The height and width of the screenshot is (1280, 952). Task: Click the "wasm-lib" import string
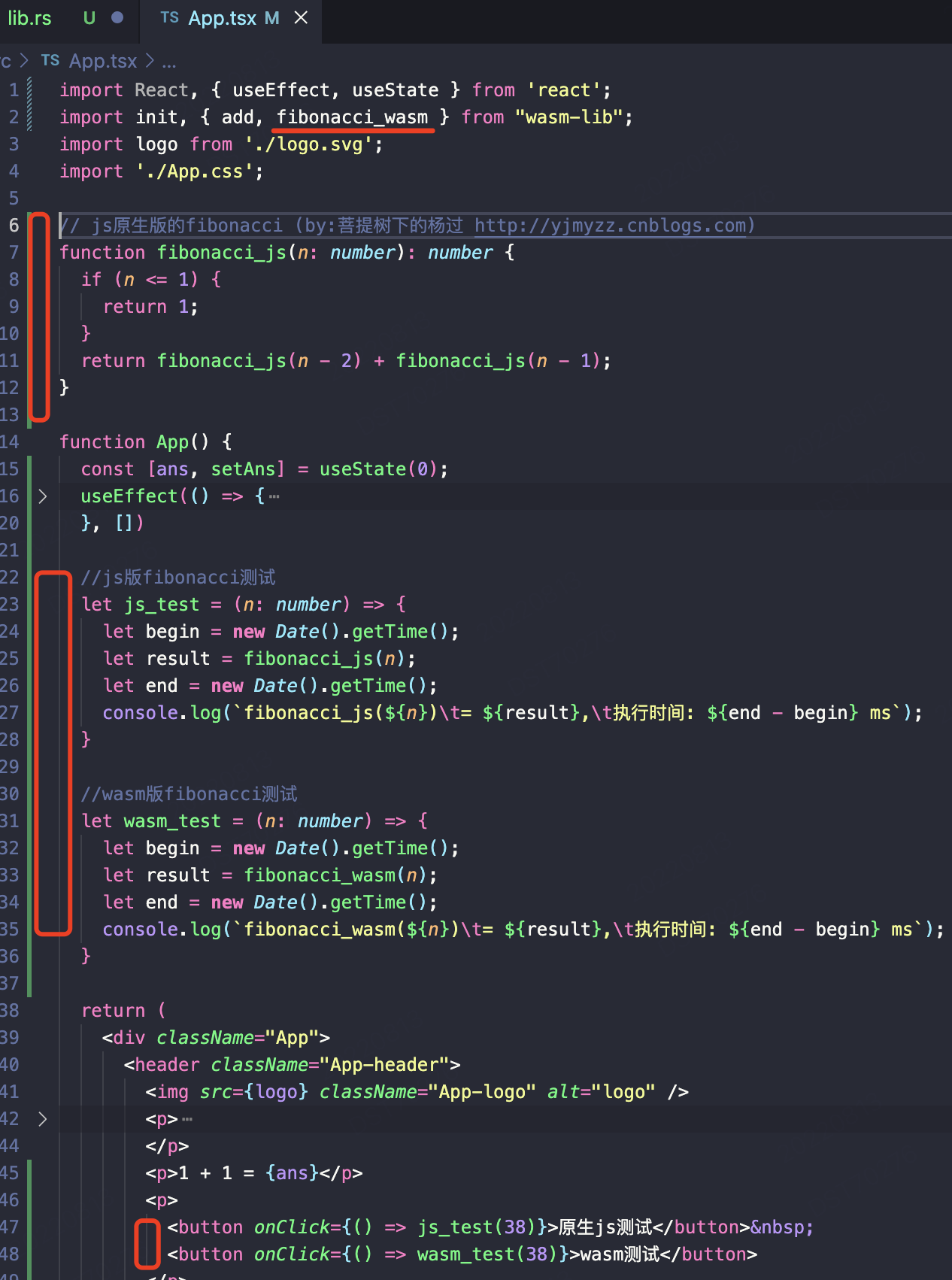pos(569,117)
